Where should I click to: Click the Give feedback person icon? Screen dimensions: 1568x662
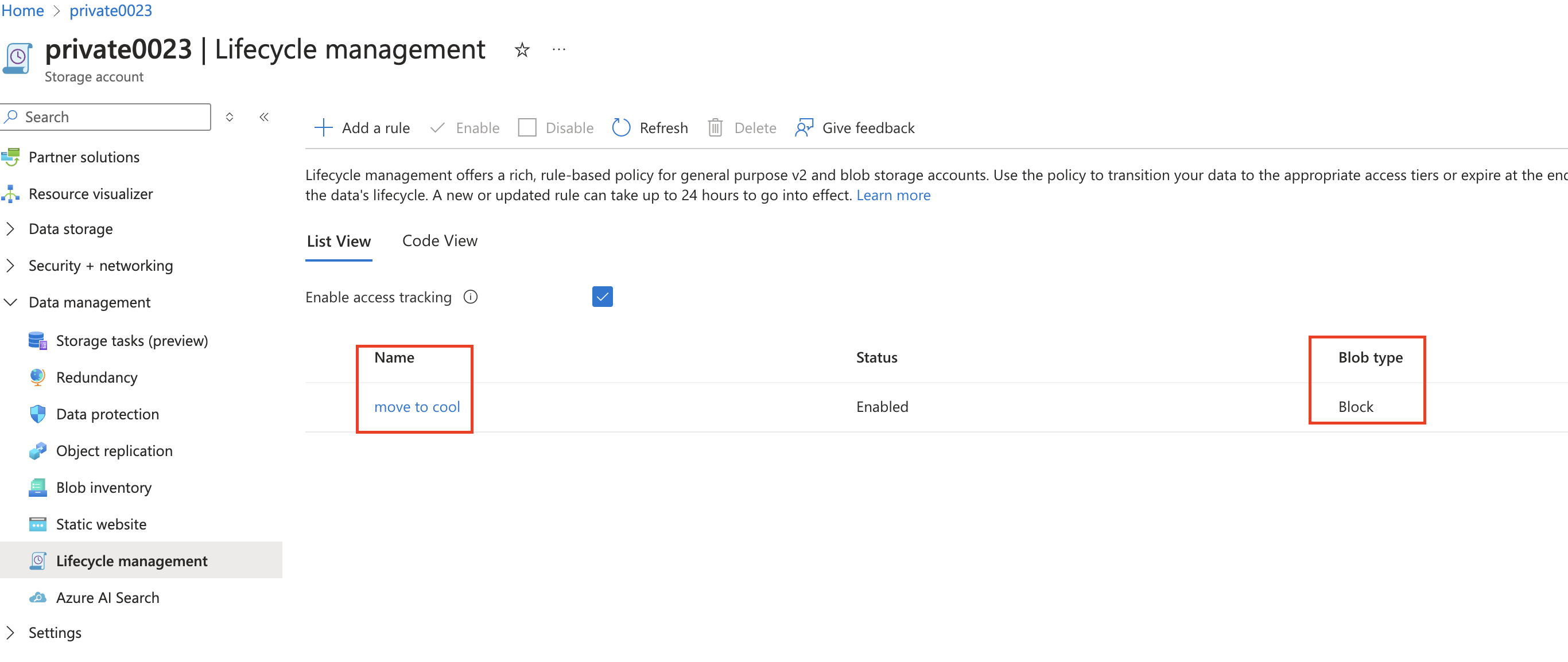[x=804, y=128]
